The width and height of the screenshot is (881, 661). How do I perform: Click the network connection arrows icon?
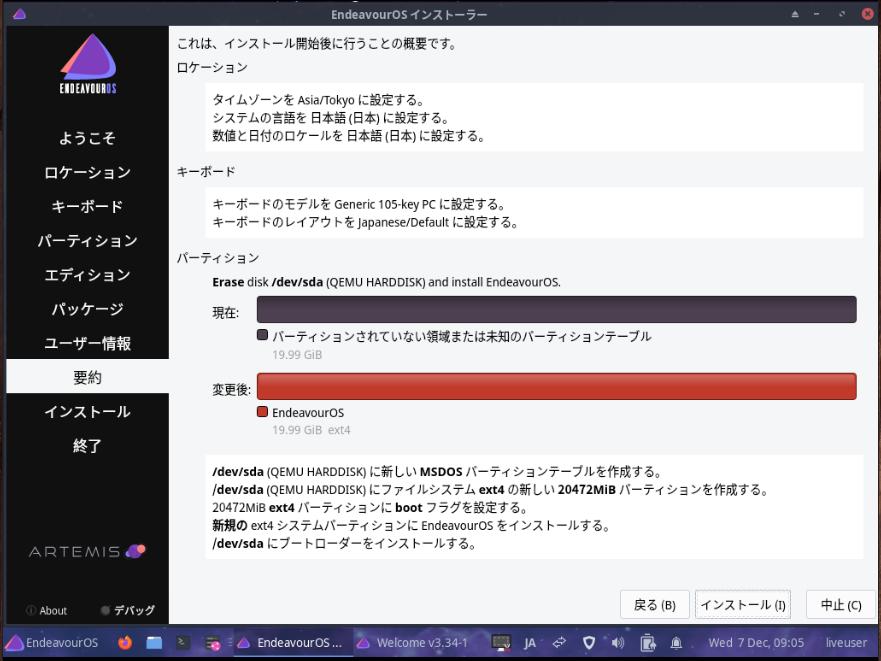(x=559, y=642)
